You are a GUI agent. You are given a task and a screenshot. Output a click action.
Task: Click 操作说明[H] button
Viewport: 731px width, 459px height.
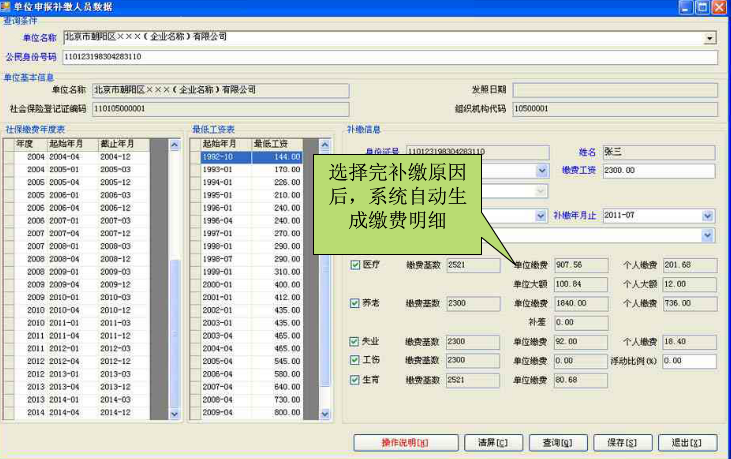tap(406, 443)
